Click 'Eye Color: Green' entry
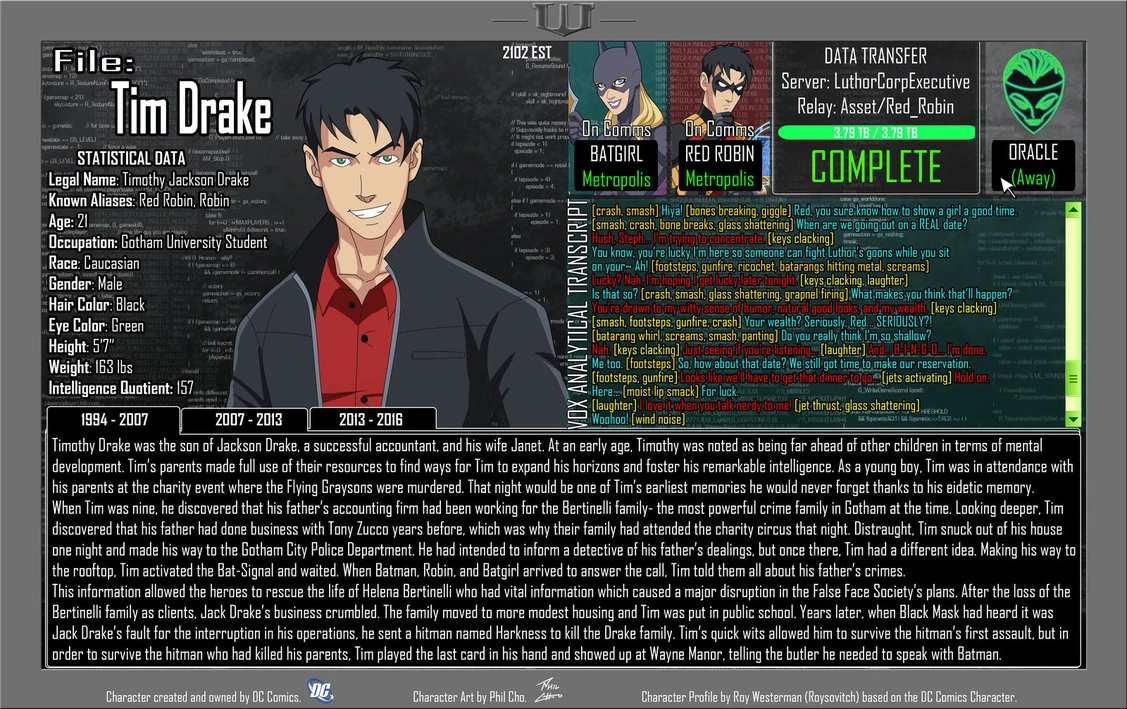The height and width of the screenshot is (709, 1127). pos(96,326)
